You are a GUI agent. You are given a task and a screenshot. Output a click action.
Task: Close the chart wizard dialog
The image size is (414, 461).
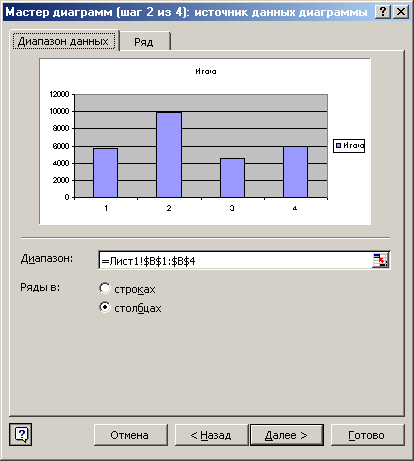pos(401,12)
